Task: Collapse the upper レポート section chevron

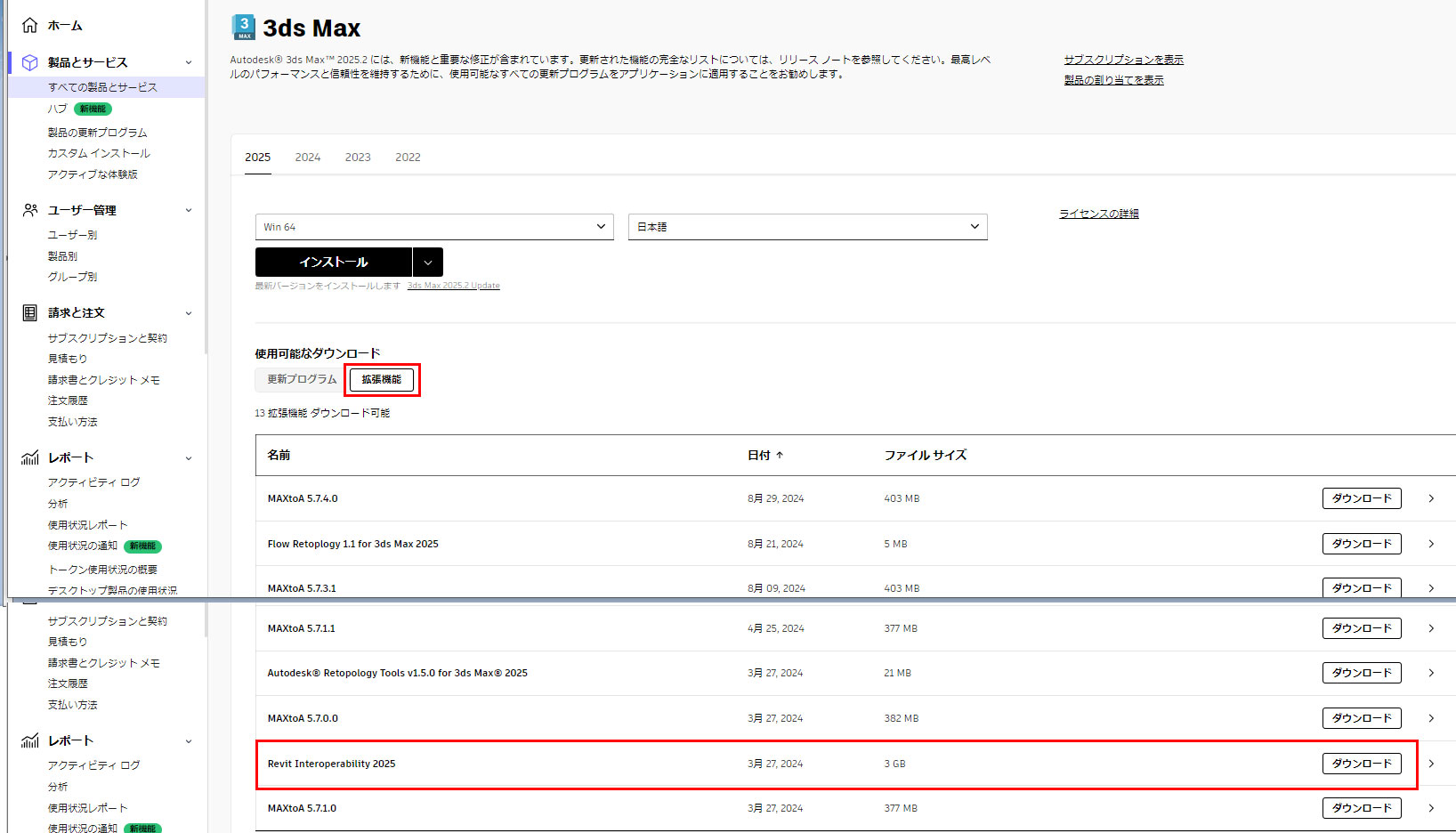Action: pyautogui.click(x=189, y=458)
